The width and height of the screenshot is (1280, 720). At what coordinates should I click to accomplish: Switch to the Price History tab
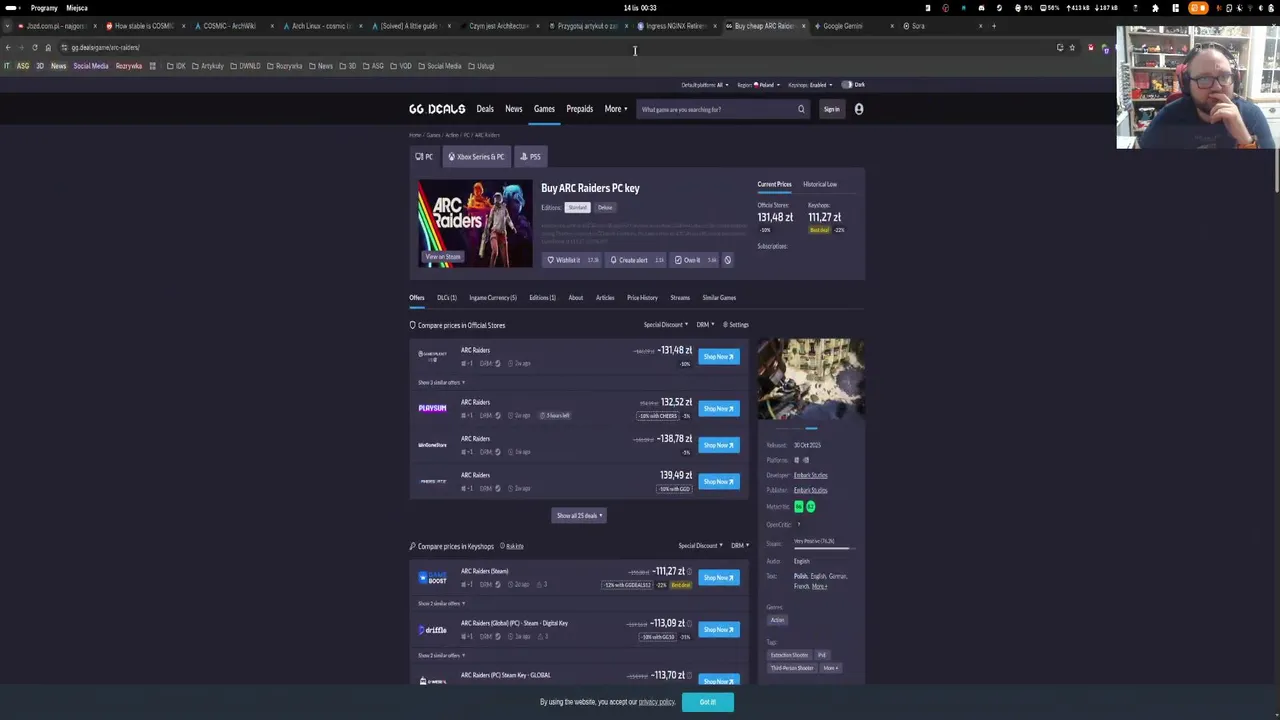(642, 298)
